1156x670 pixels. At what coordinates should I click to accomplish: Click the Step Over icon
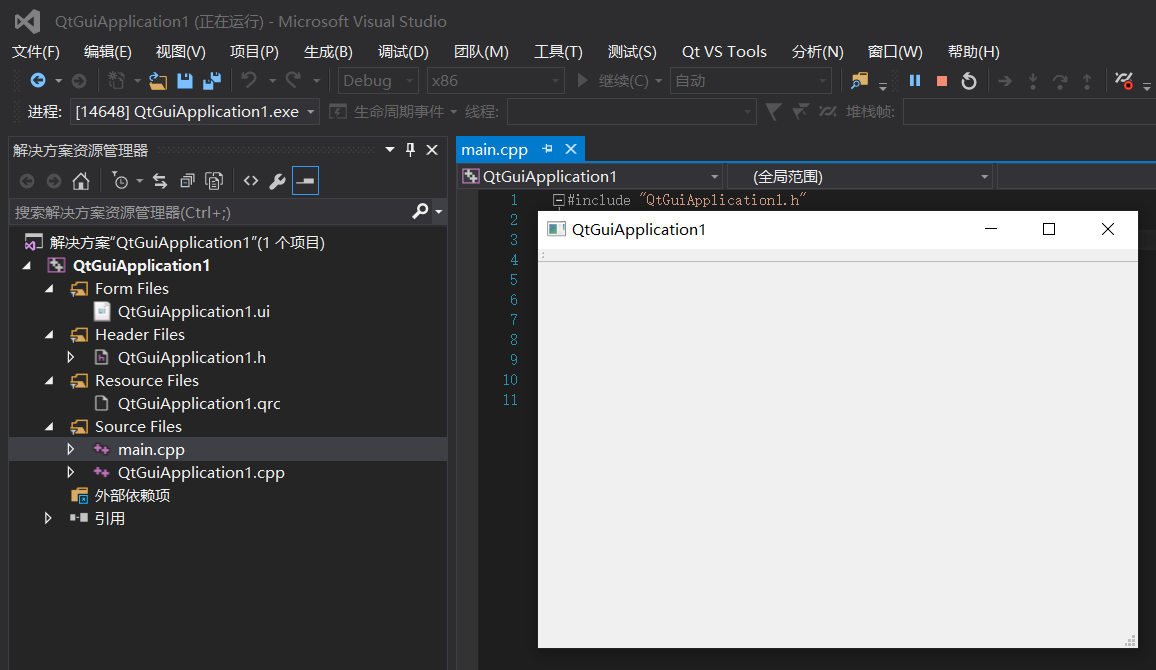pyautogui.click(x=1060, y=80)
